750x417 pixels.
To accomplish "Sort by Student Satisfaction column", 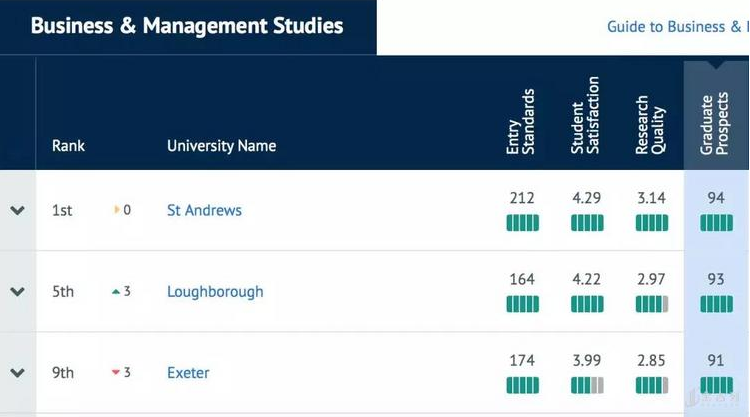I will coord(586,116).
